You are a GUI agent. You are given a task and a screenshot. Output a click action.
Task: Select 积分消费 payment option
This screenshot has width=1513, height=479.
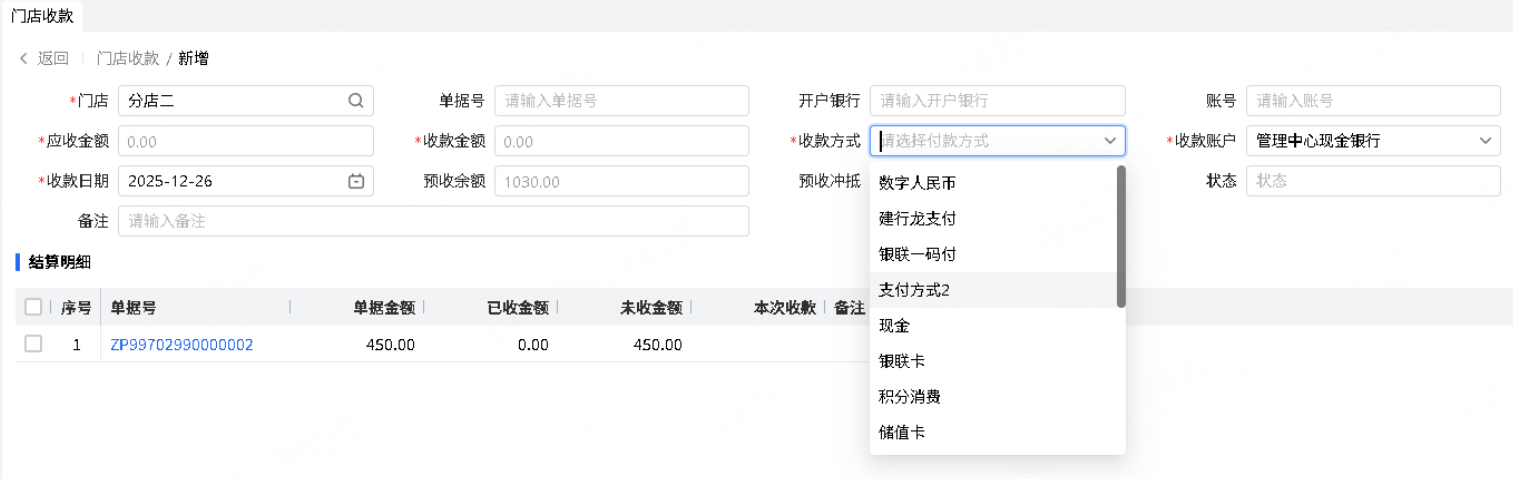coord(909,397)
